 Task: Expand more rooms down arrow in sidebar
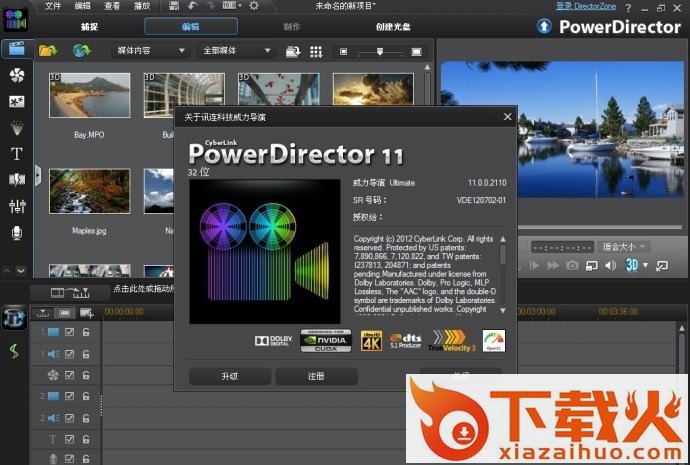21,271
